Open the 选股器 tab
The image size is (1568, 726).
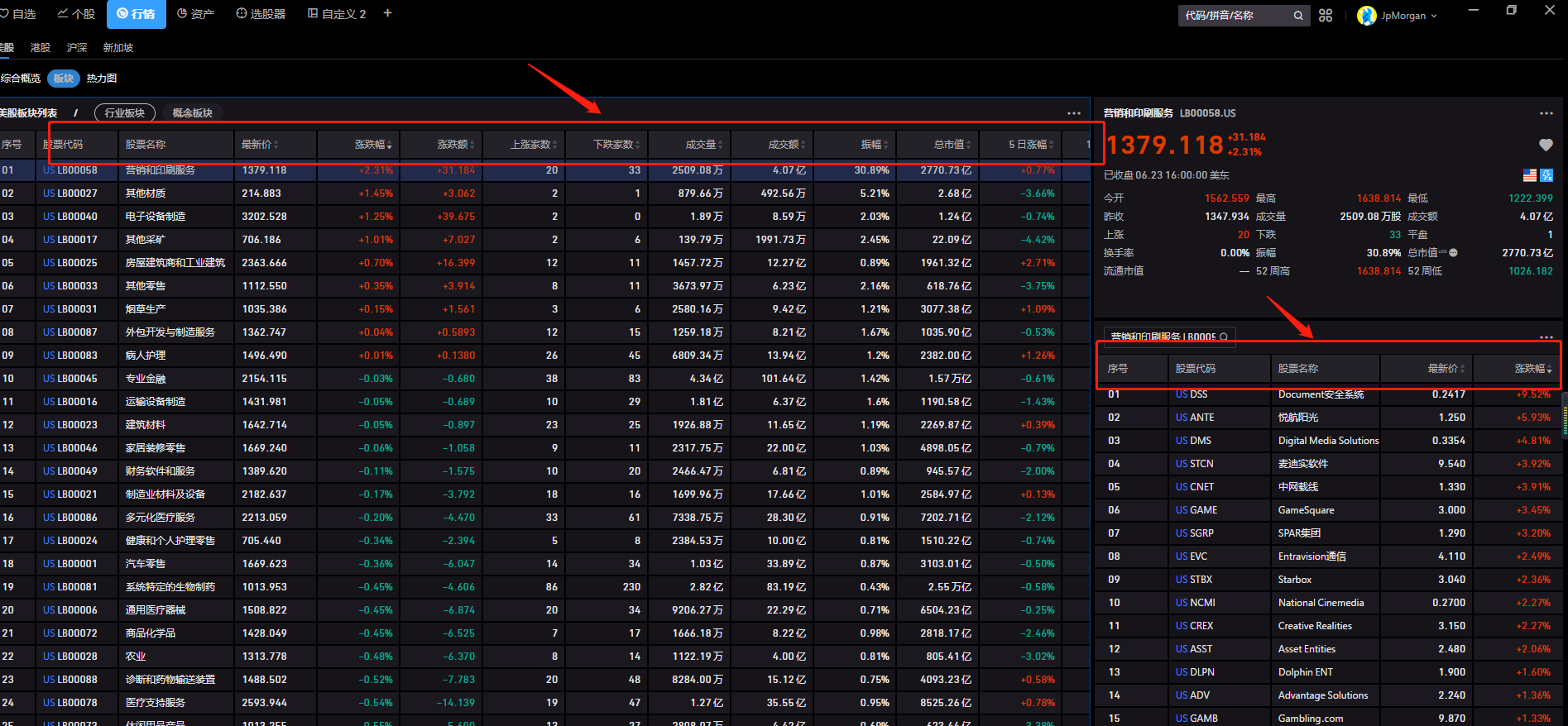[261, 14]
